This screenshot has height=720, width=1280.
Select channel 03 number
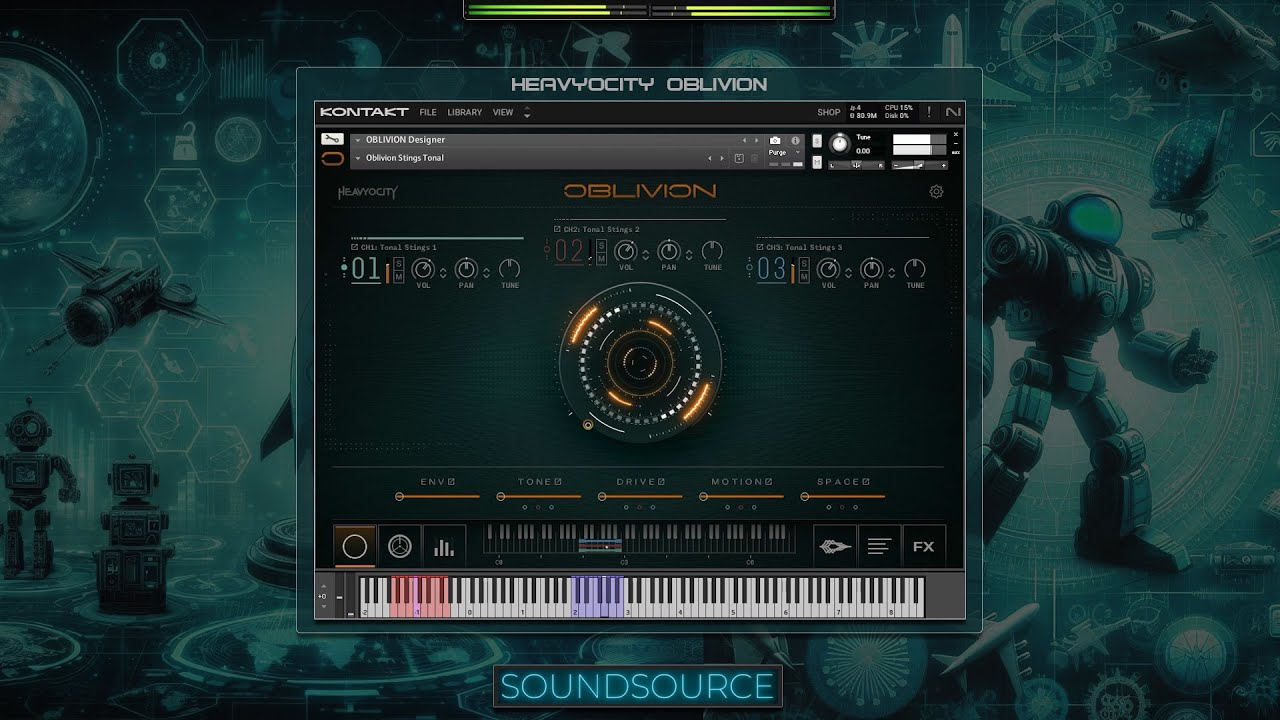(x=772, y=269)
